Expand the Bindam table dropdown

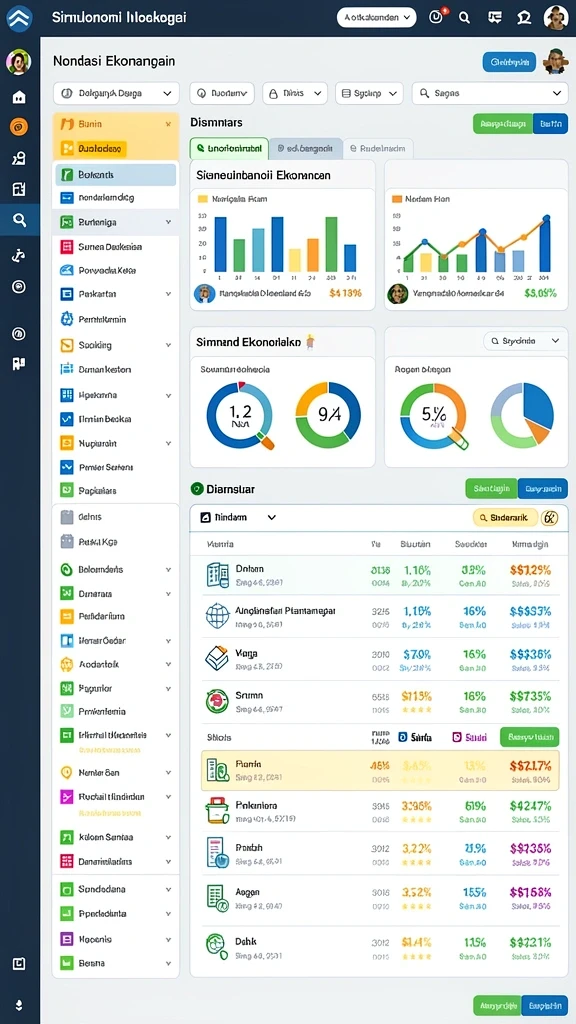click(272, 517)
